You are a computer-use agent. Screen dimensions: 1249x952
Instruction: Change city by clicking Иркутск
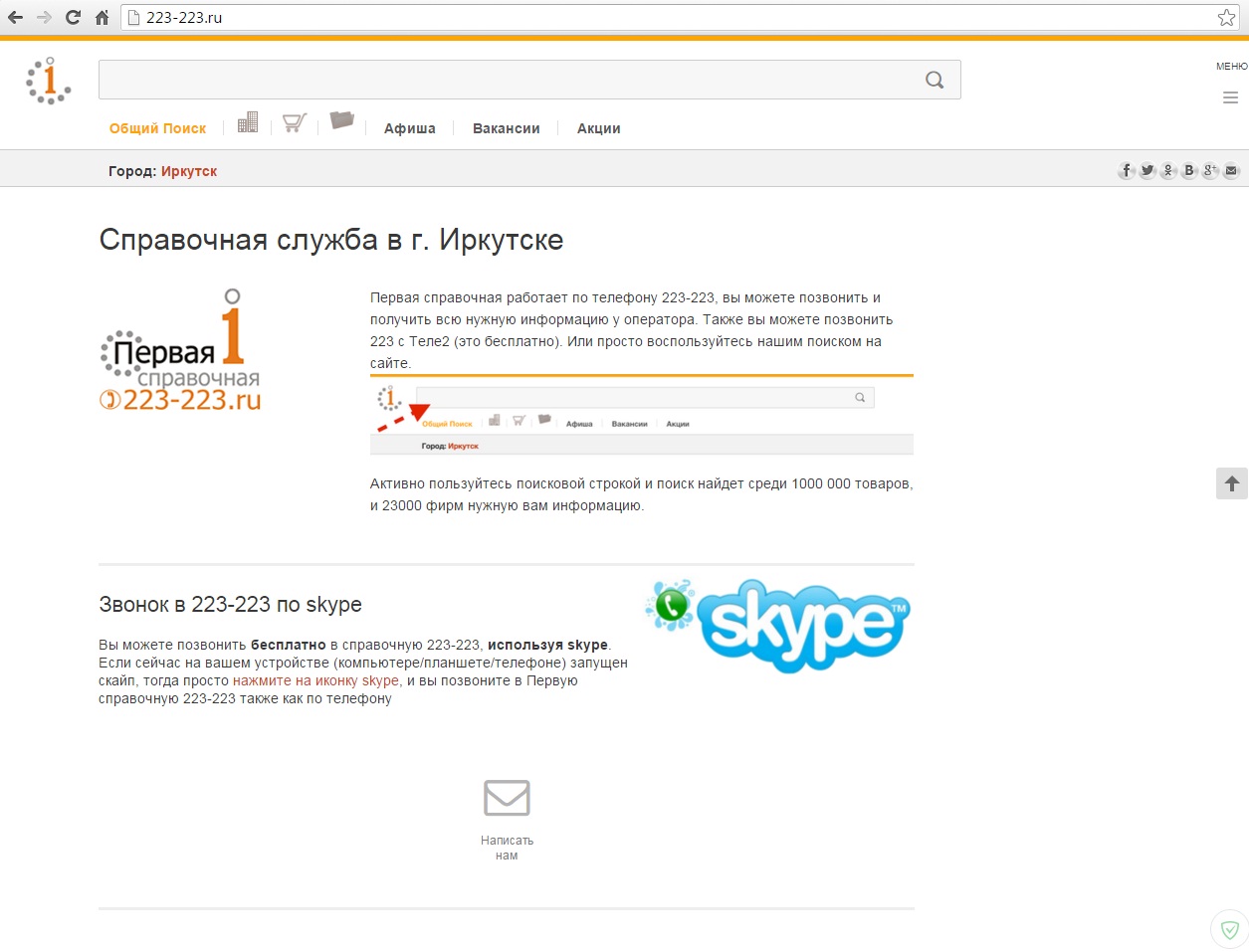189,171
